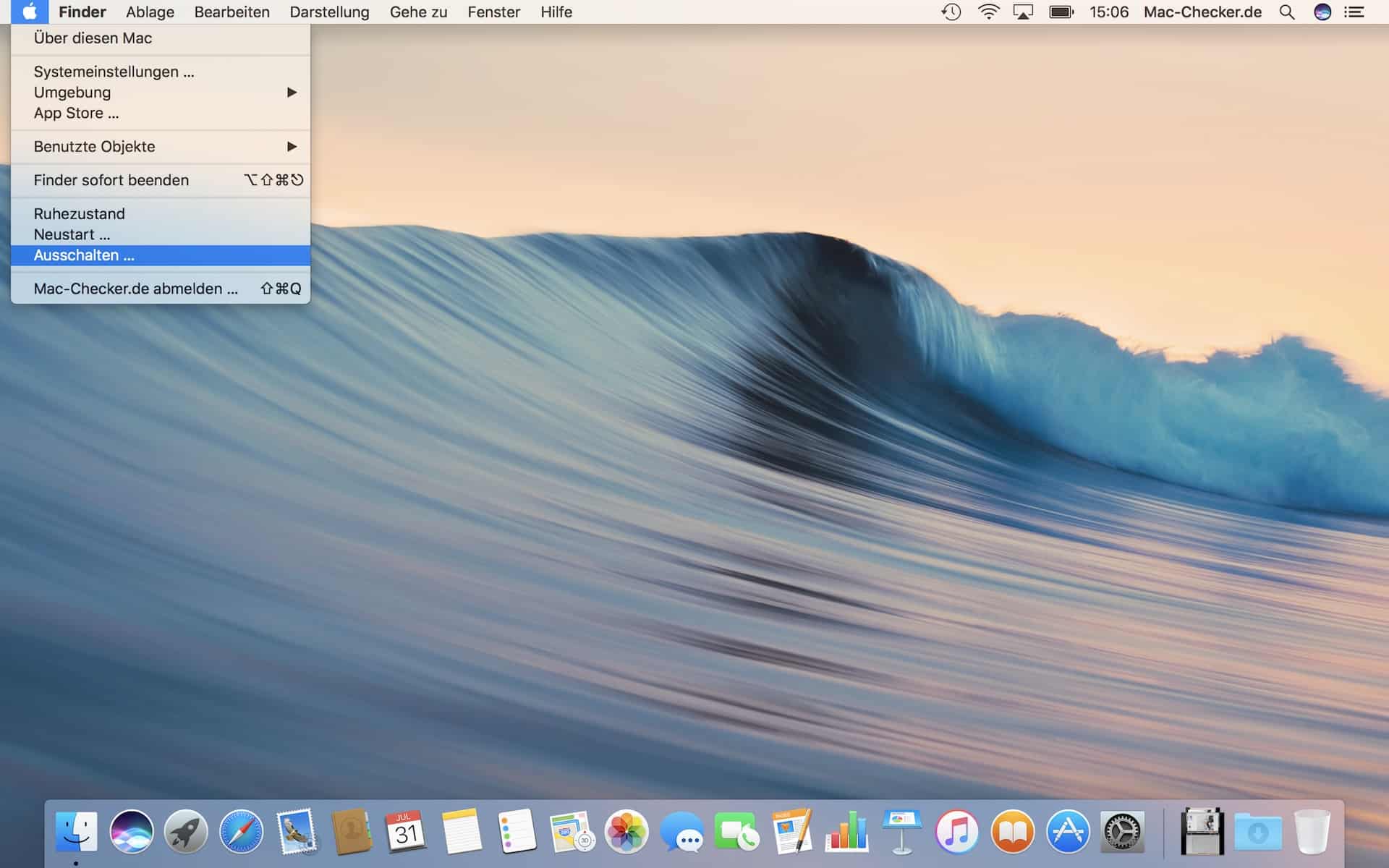Open Notification Center list icon

coord(1354,12)
